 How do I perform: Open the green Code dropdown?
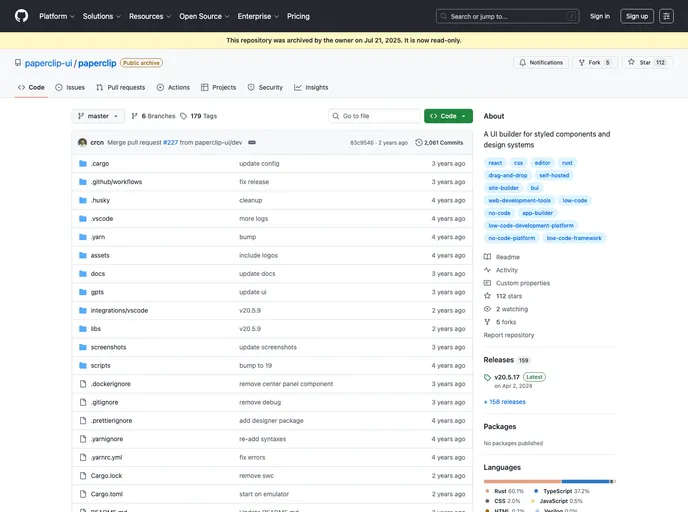pyautogui.click(x=448, y=116)
